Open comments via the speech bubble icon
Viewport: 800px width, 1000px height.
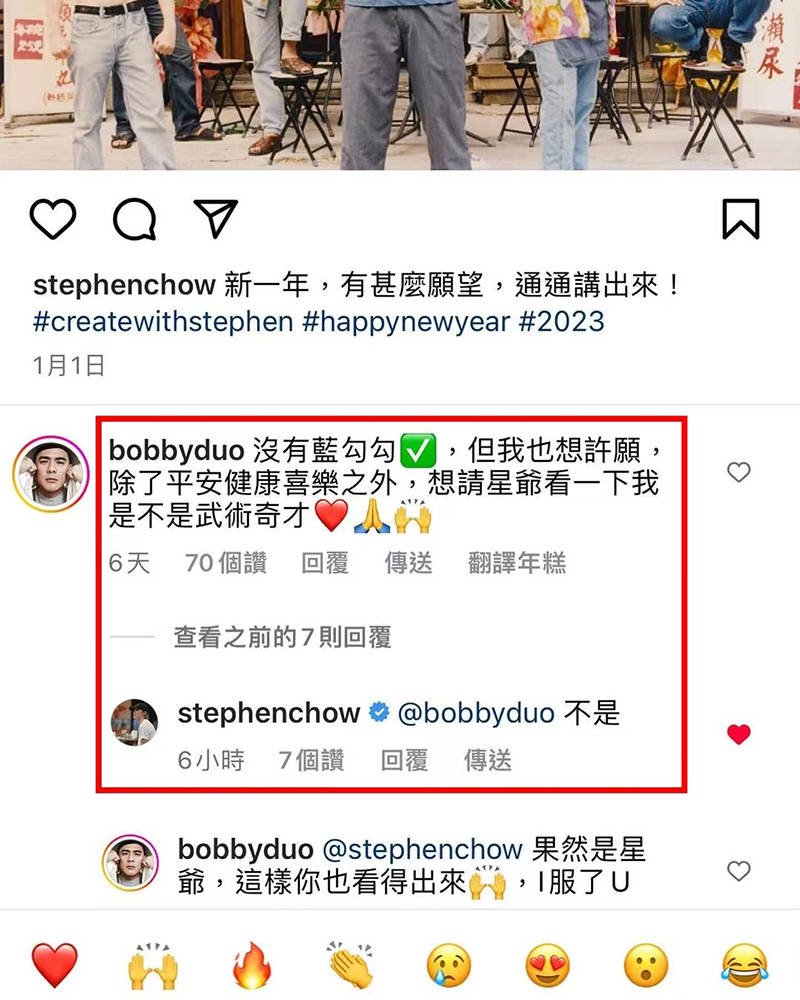(135, 219)
